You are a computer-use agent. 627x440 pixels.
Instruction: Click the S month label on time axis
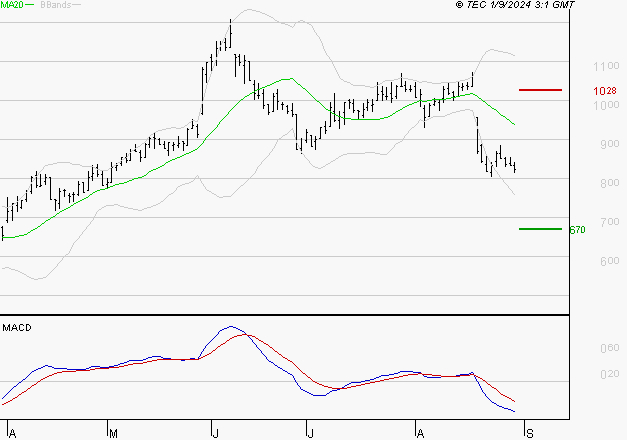click(x=530, y=434)
